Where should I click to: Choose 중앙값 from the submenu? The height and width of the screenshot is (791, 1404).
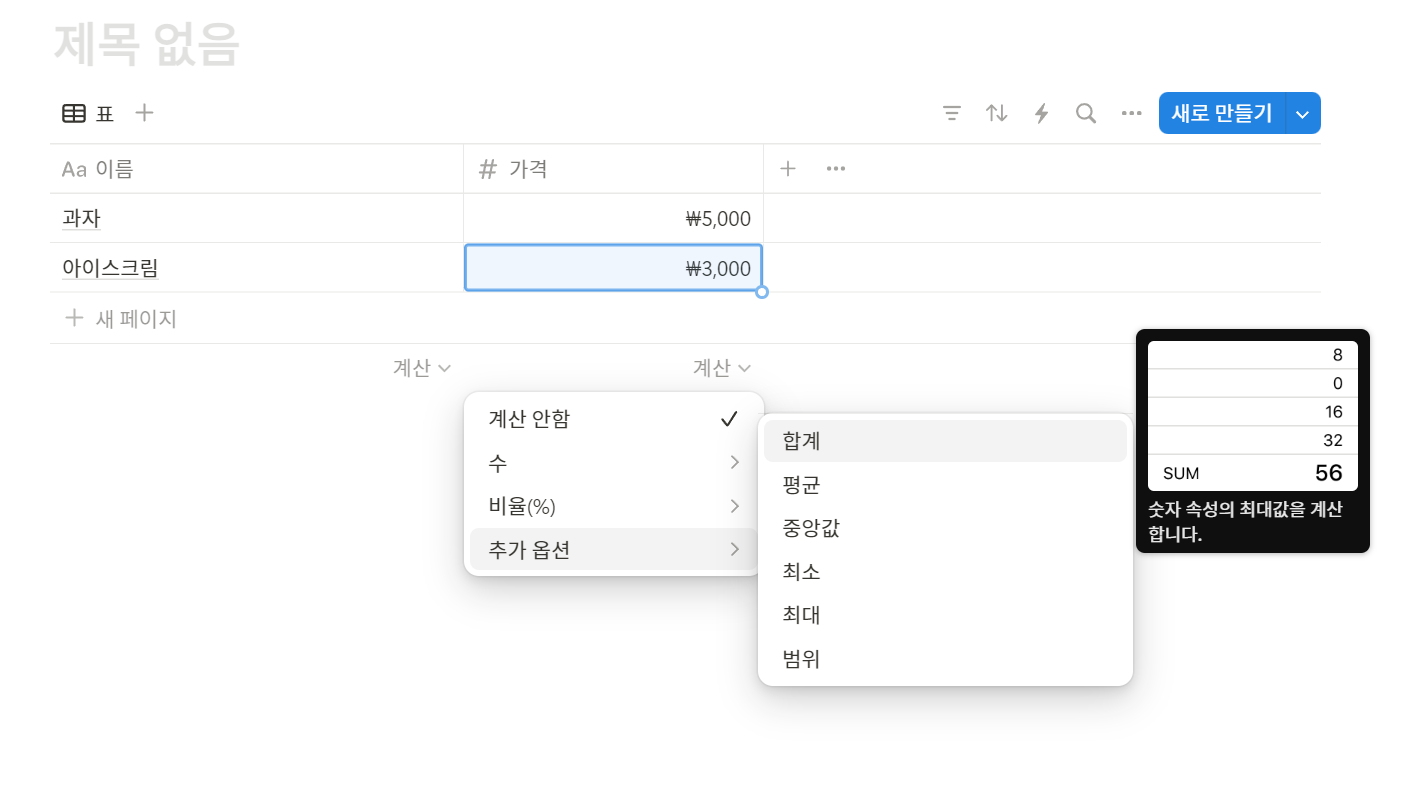coord(945,528)
